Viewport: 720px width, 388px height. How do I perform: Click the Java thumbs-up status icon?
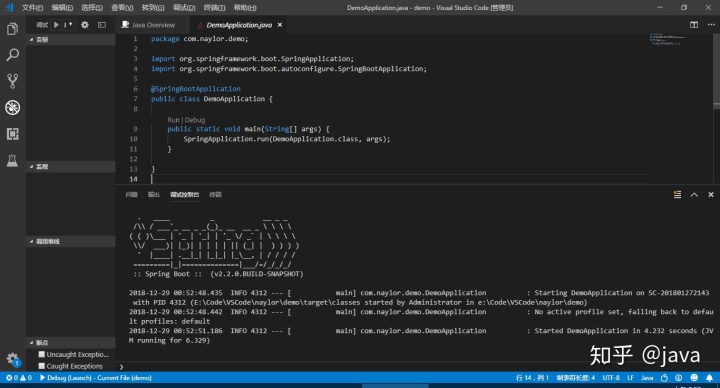click(x=664, y=378)
